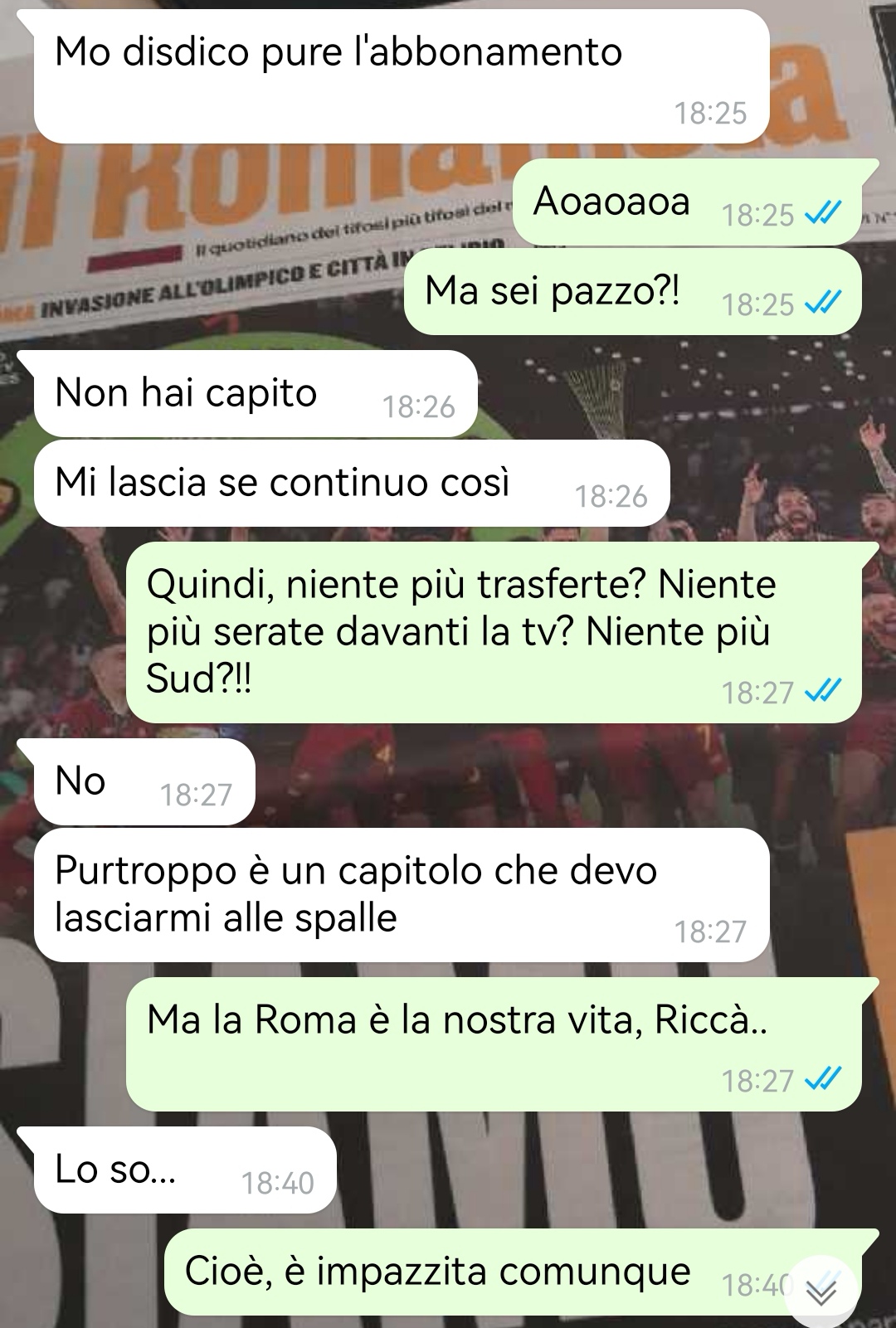The image size is (896, 1328).
Task: Tap read receipt ticks on 'Aoaoaoa' message
Action: click(824, 215)
